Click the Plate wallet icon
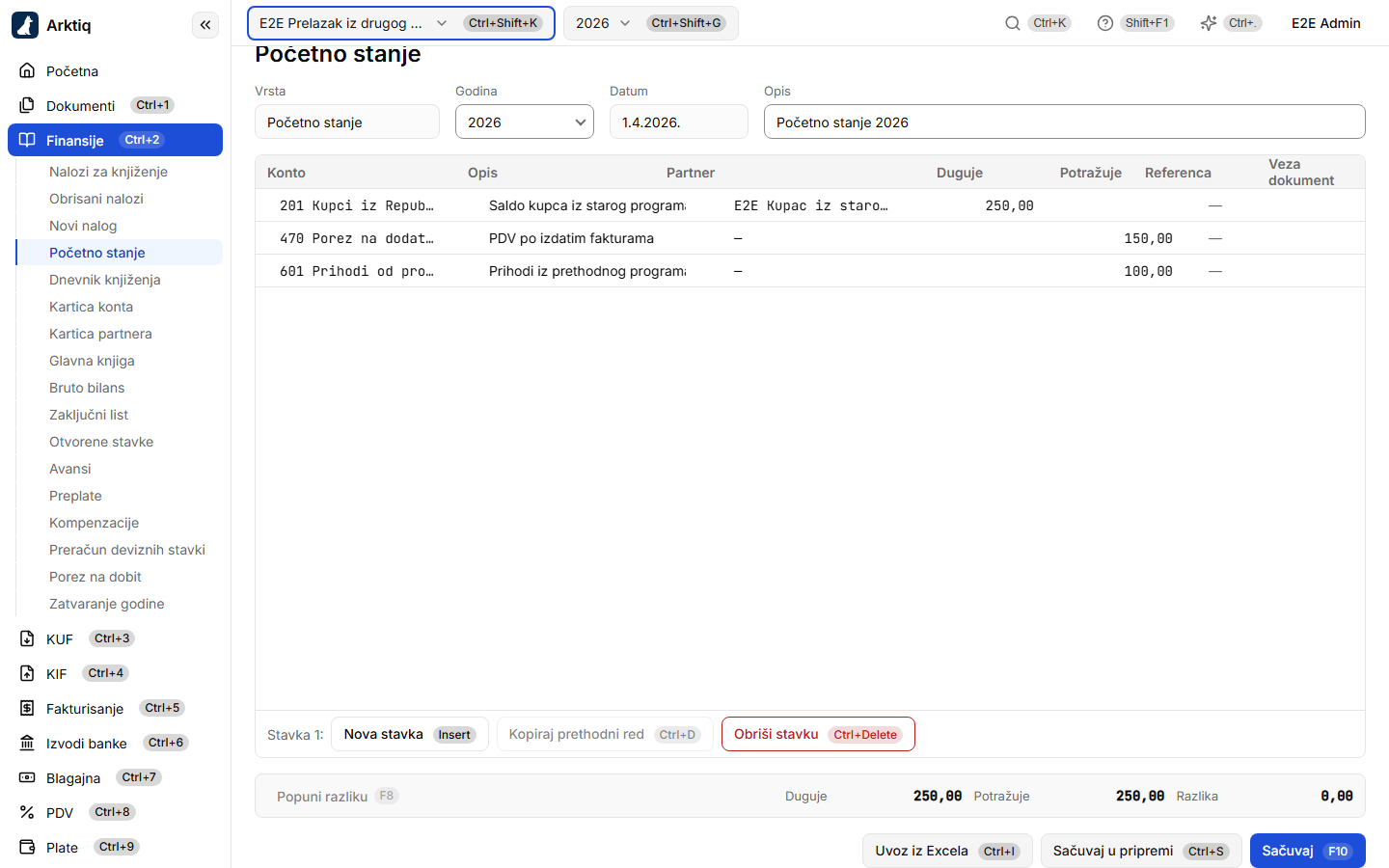Image resolution: width=1389 pixels, height=868 pixels. pos(27,847)
